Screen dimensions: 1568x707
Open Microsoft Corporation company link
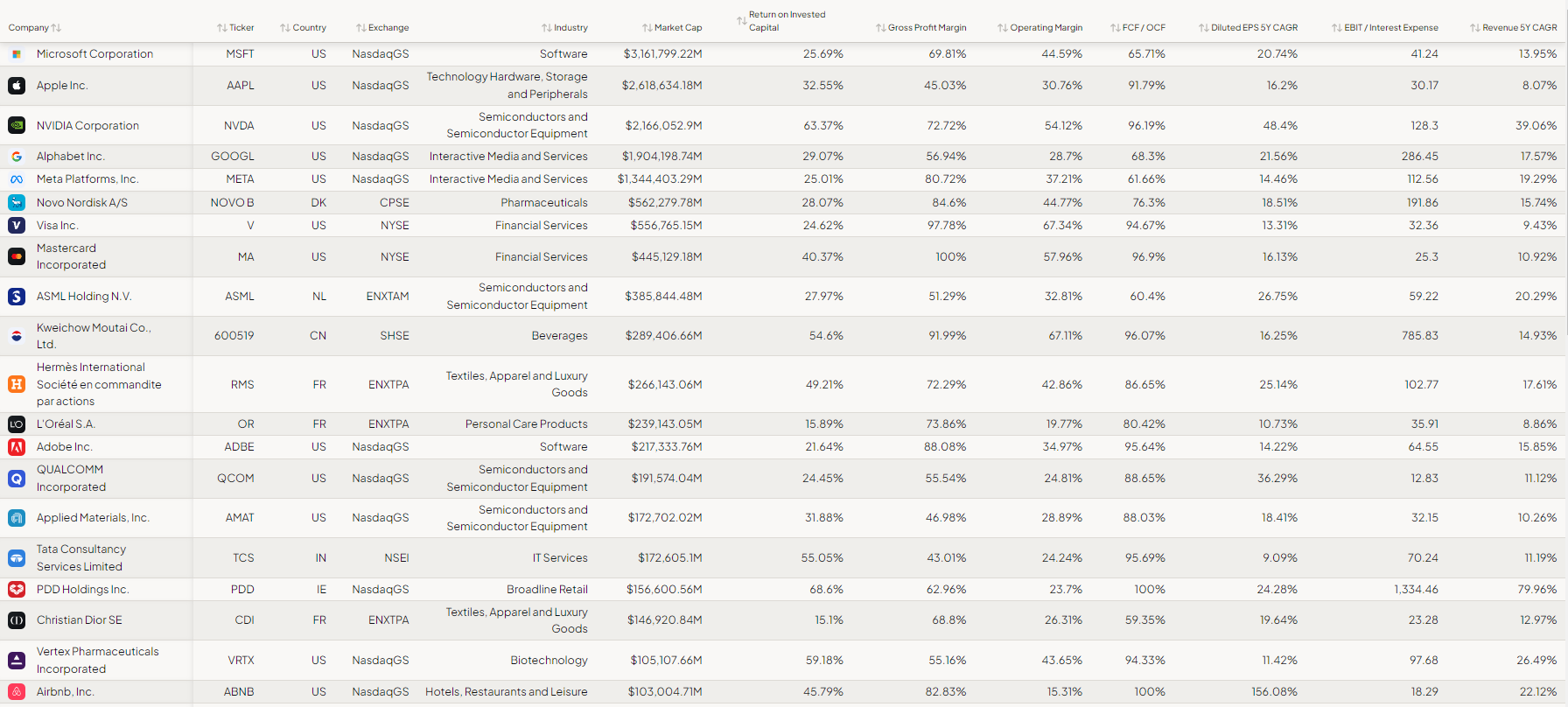tap(94, 54)
